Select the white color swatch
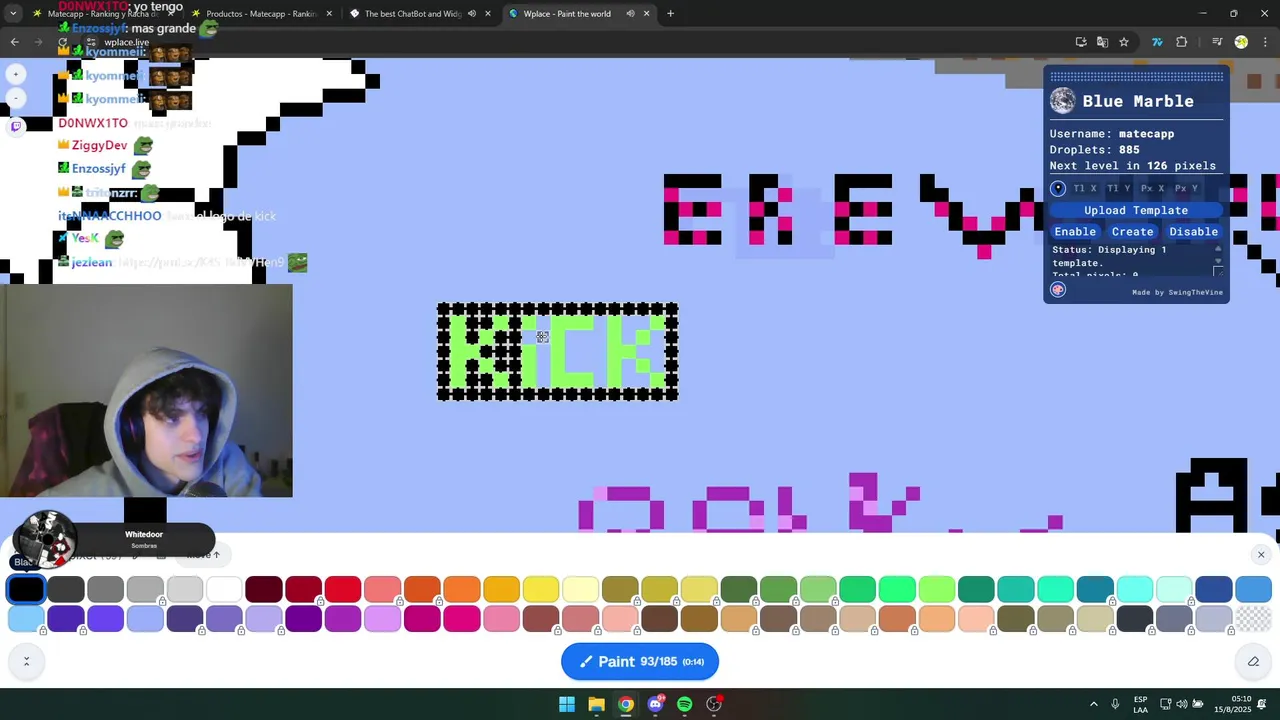 [x=224, y=589]
